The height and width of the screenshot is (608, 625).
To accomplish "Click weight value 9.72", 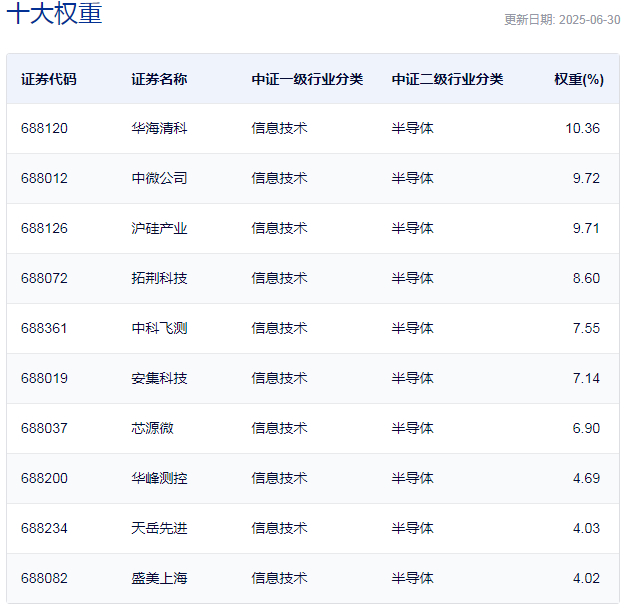I will [x=586, y=178].
